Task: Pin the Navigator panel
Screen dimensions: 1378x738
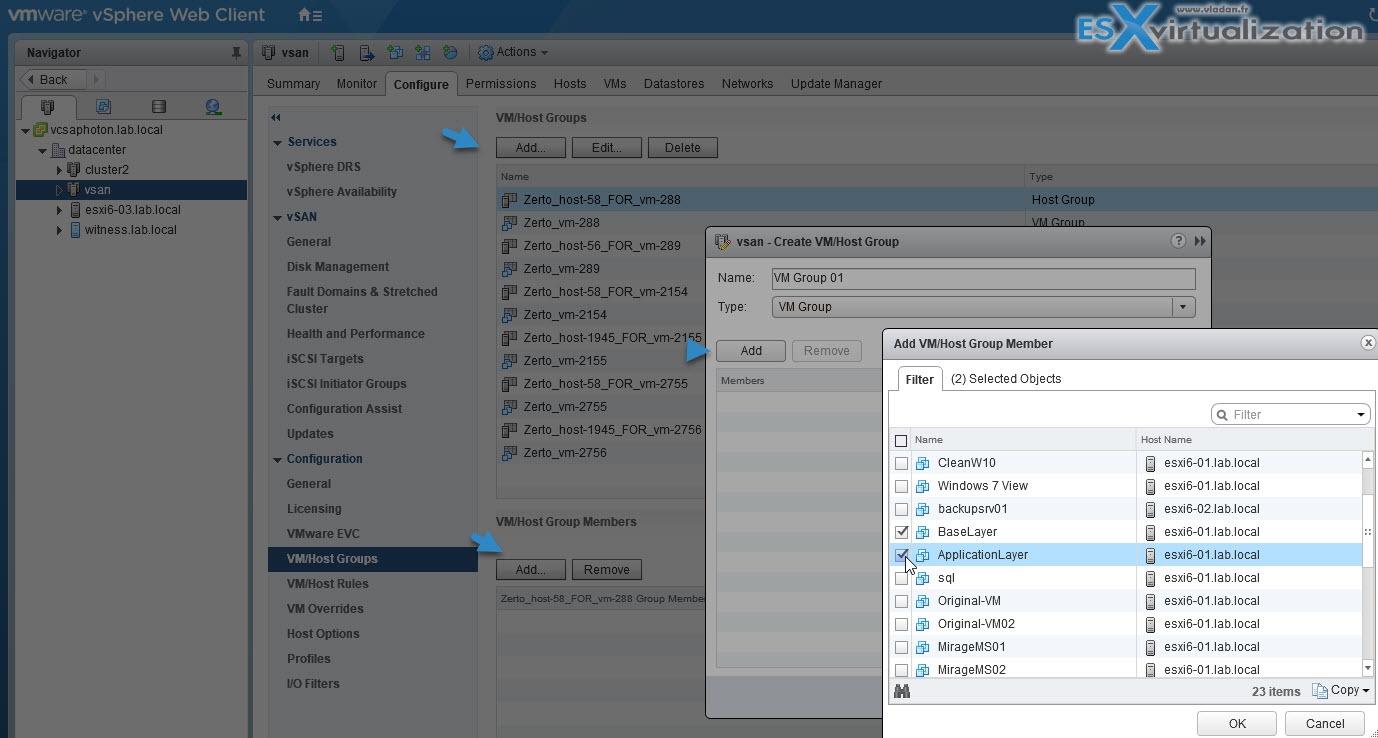Action: (x=236, y=52)
